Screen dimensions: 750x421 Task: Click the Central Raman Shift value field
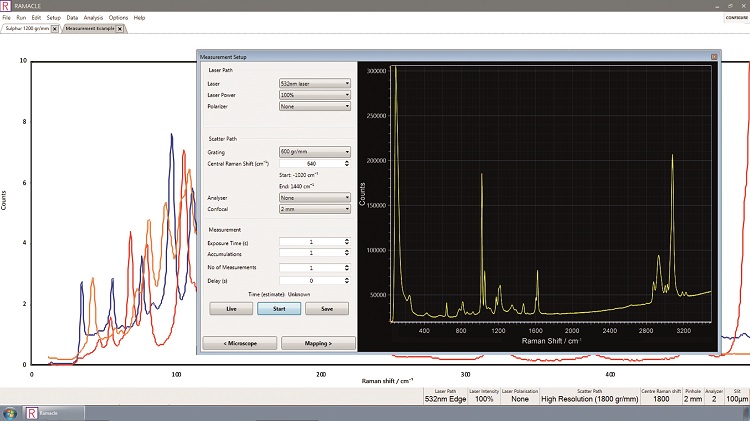point(311,164)
